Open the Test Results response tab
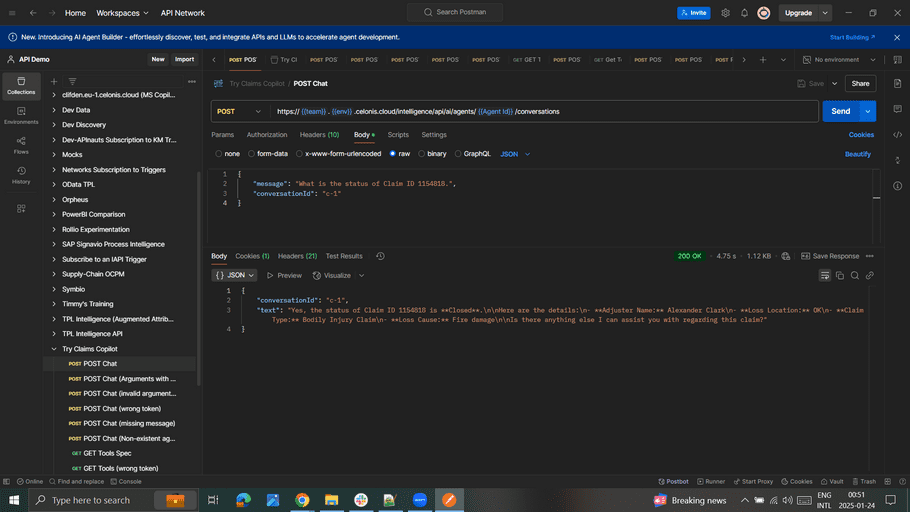This screenshot has height=512, width=910. 344,256
